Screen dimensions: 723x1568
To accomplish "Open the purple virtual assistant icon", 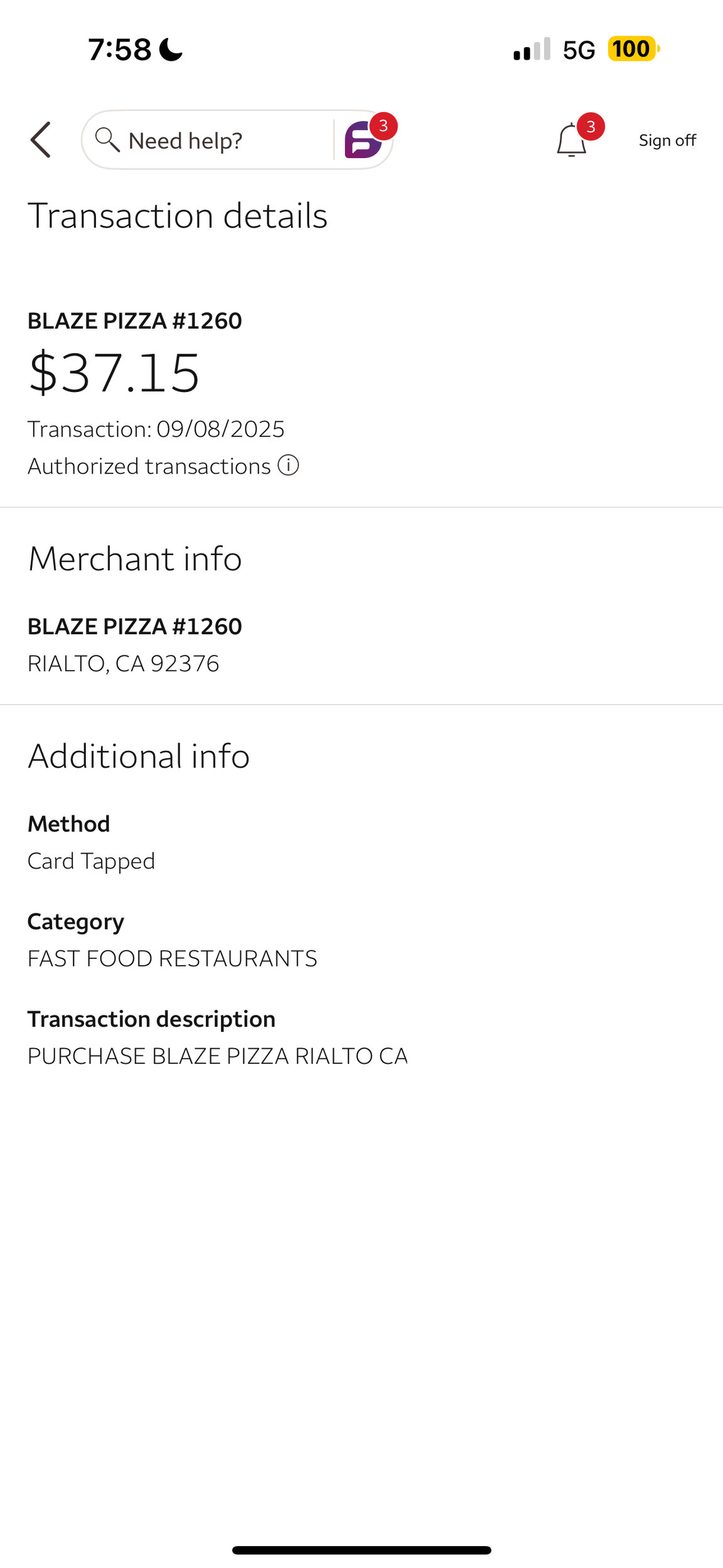I will tap(363, 140).
